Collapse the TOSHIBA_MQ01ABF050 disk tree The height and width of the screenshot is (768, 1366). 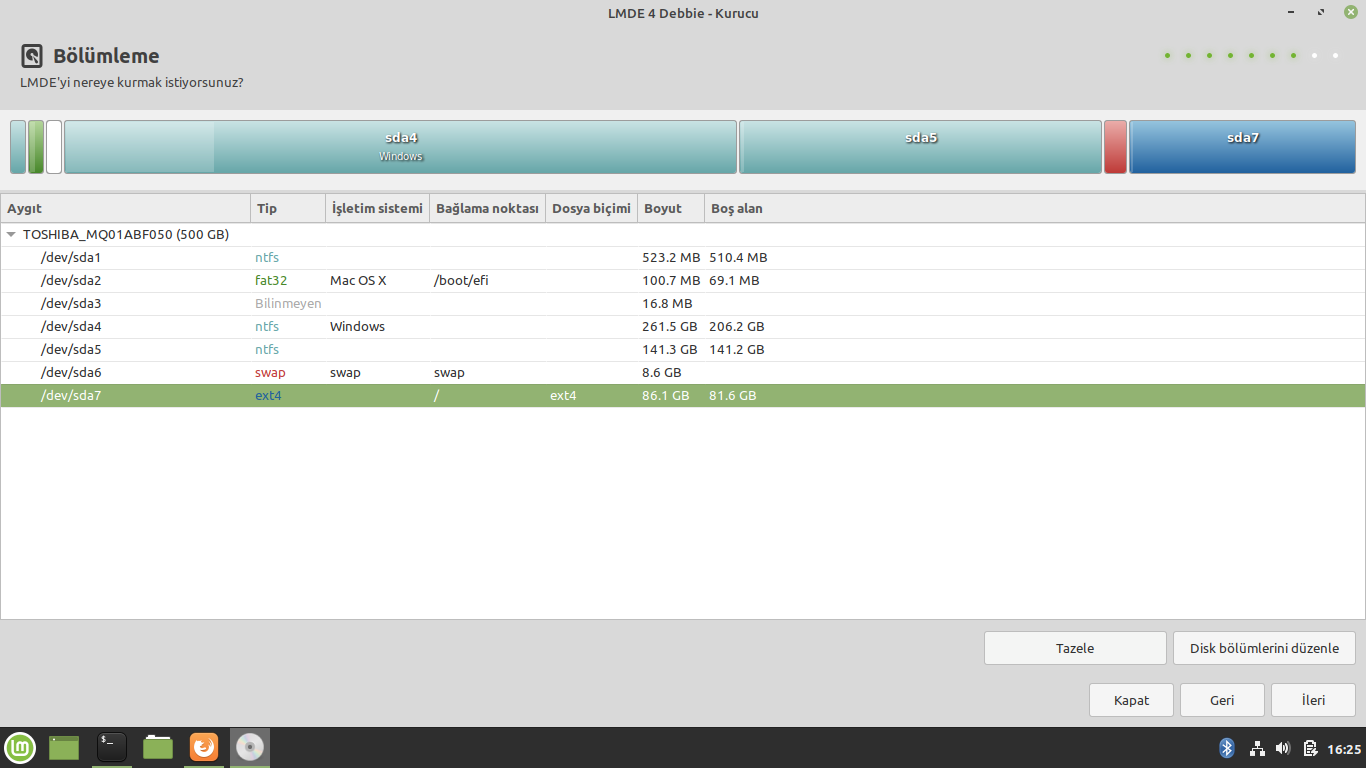pyautogui.click(x=12, y=235)
